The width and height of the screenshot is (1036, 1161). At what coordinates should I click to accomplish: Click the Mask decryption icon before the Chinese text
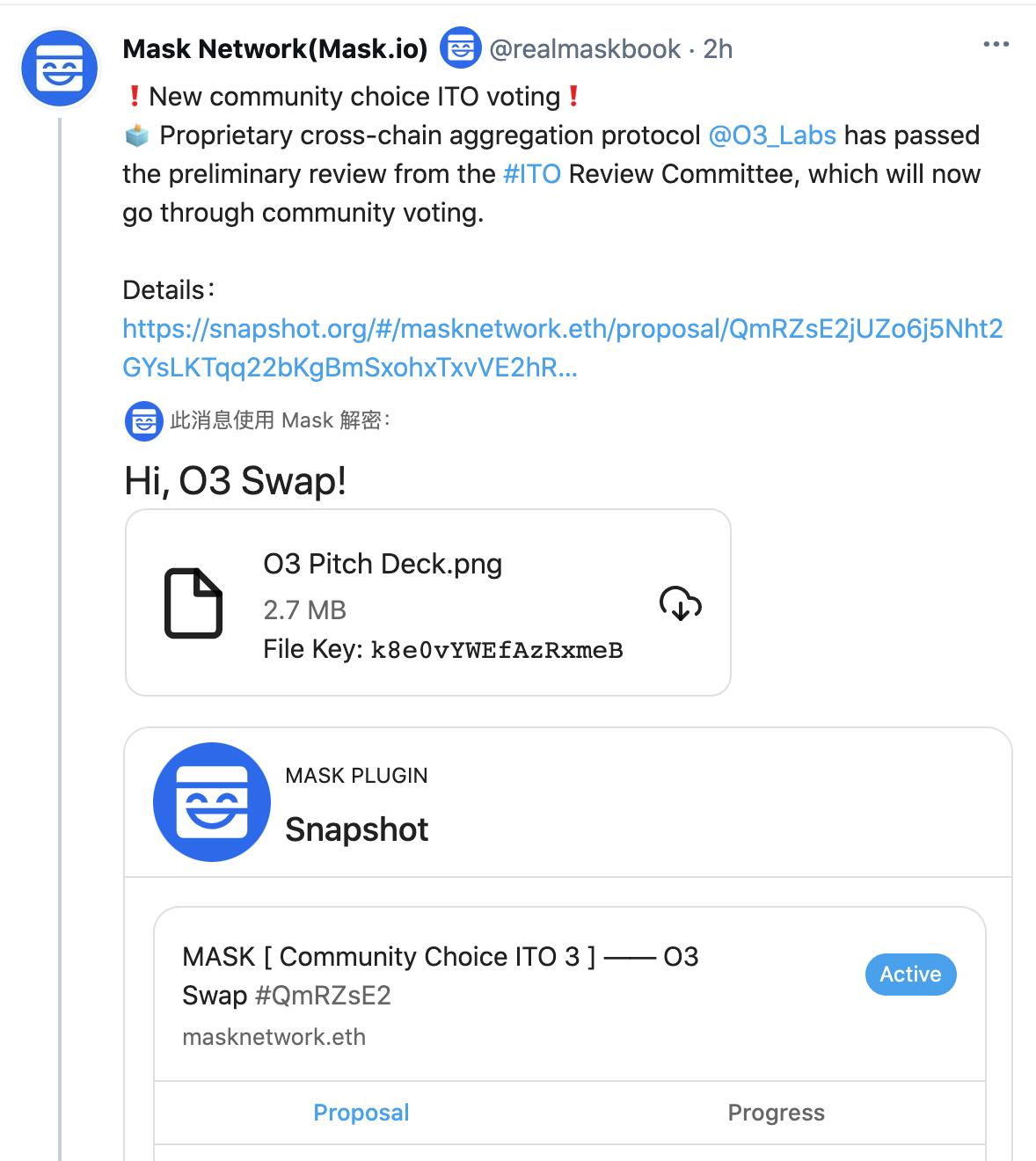143,420
